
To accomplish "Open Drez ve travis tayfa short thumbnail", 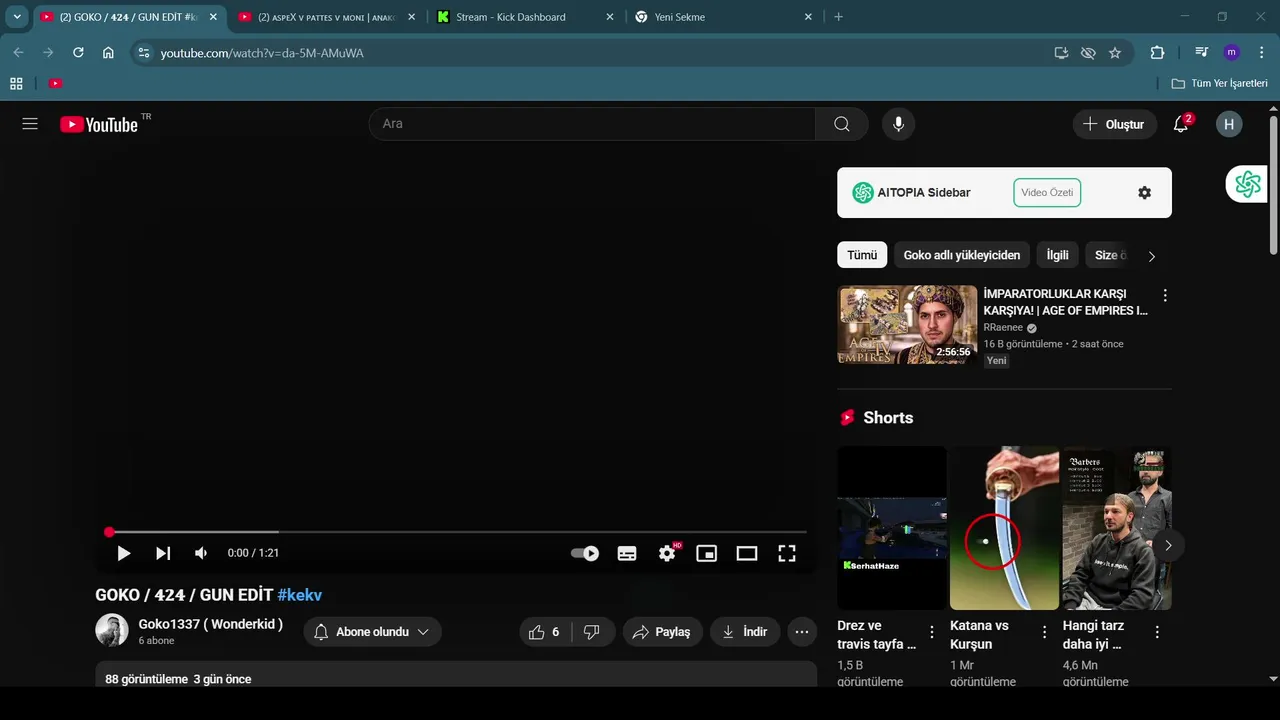I will (892, 528).
